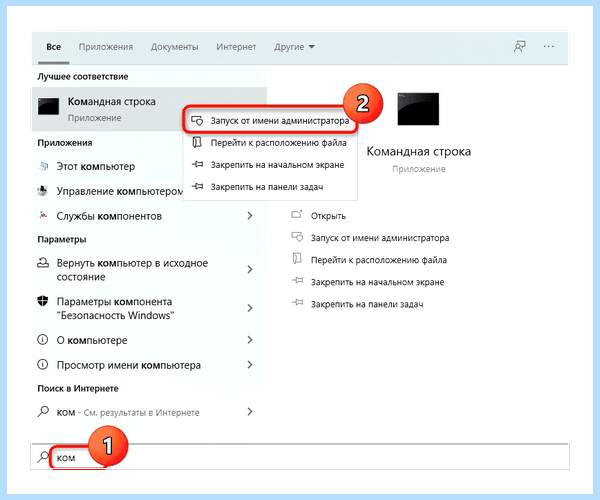Click magnifier icon beside ком web result
Image resolution: width=600 pixels, height=500 pixels.
[x=43, y=412]
